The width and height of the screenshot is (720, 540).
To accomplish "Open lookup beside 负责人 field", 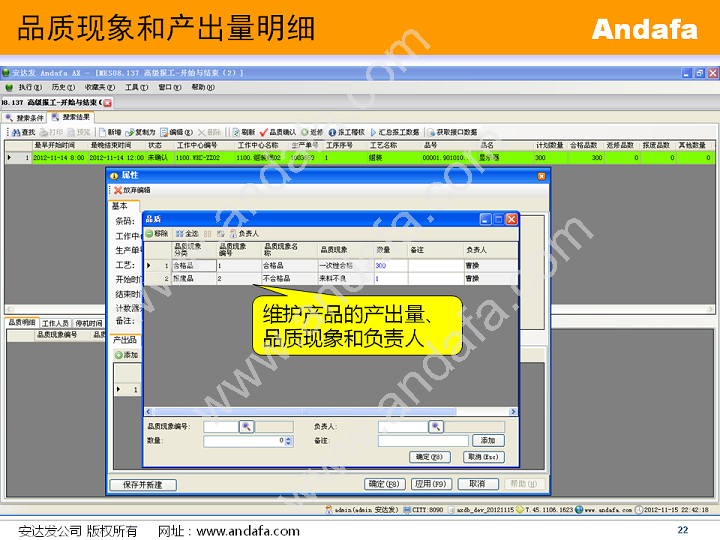I will pos(436,427).
